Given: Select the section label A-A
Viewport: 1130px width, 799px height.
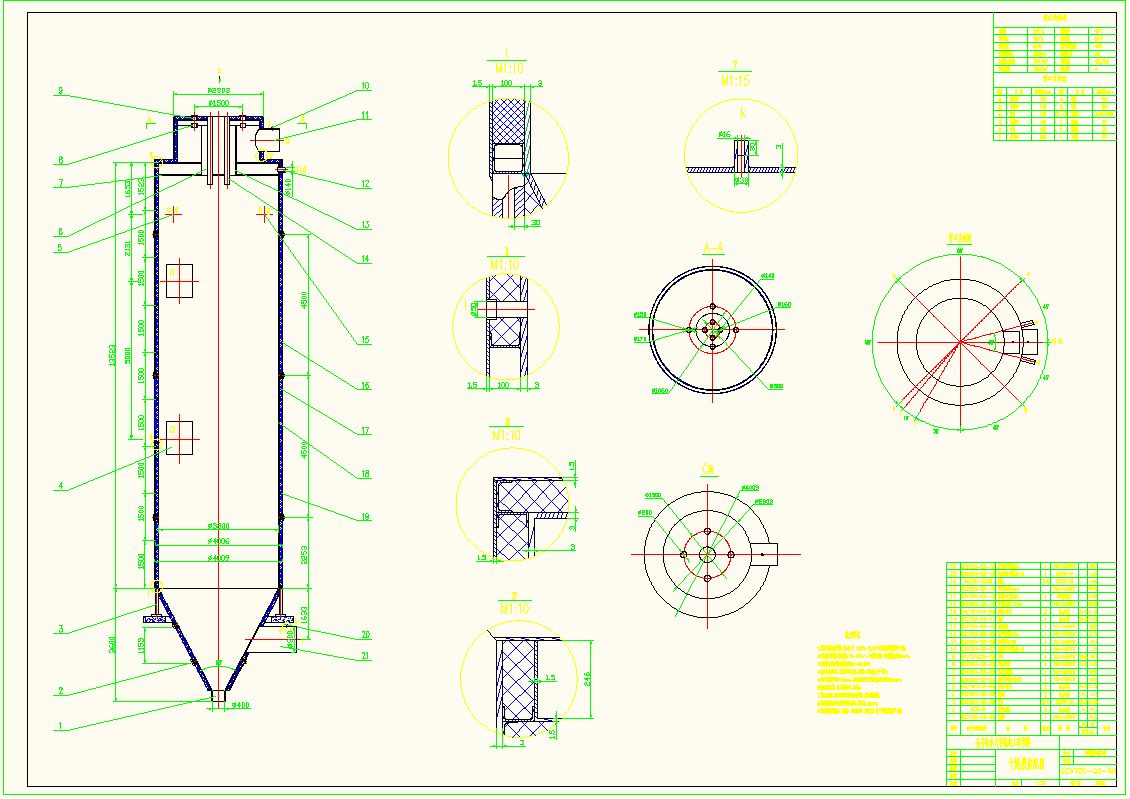Looking at the screenshot, I should coord(713,246).
